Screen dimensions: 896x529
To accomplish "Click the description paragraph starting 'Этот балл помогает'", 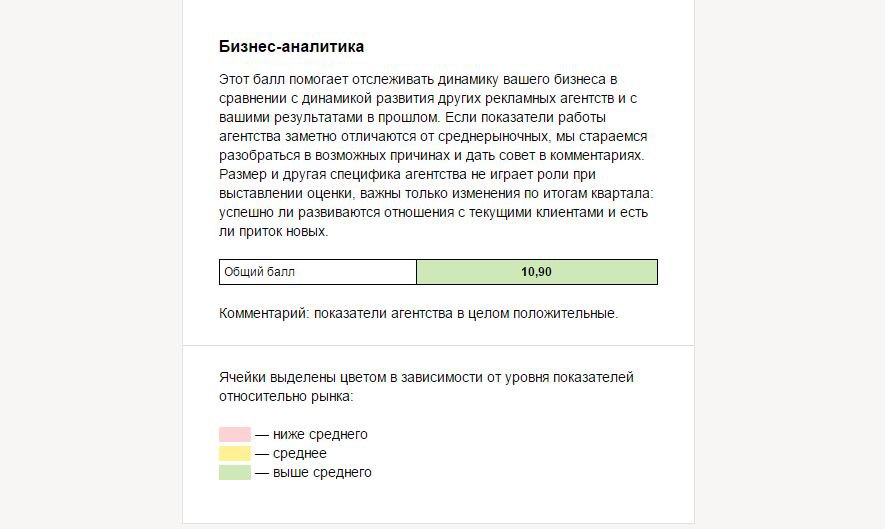I will [438, 155].
